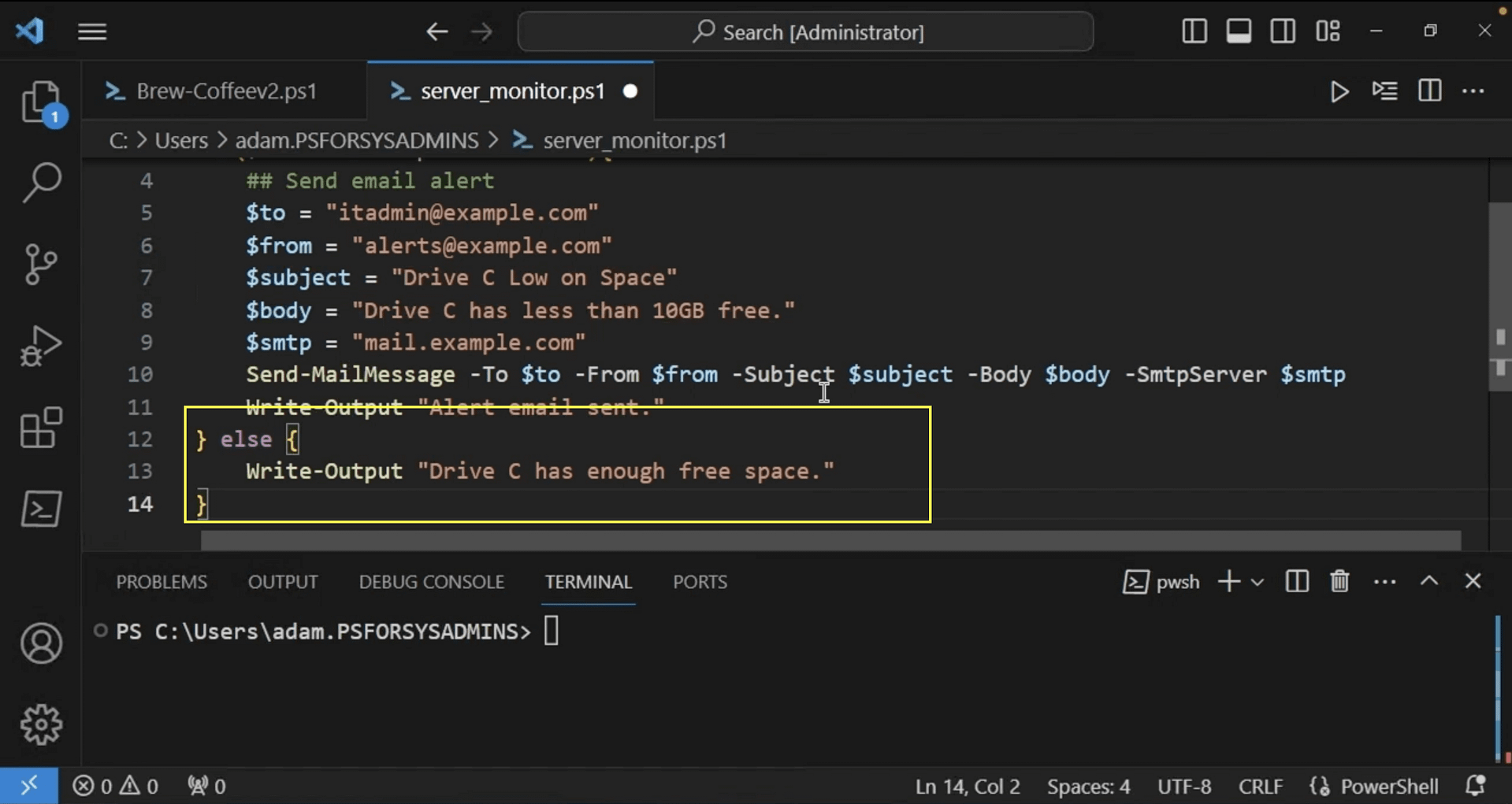Screen dimensions: 1512x804
Task: Click line number 10 in the gutter
Action: click(x=140, y=375)
